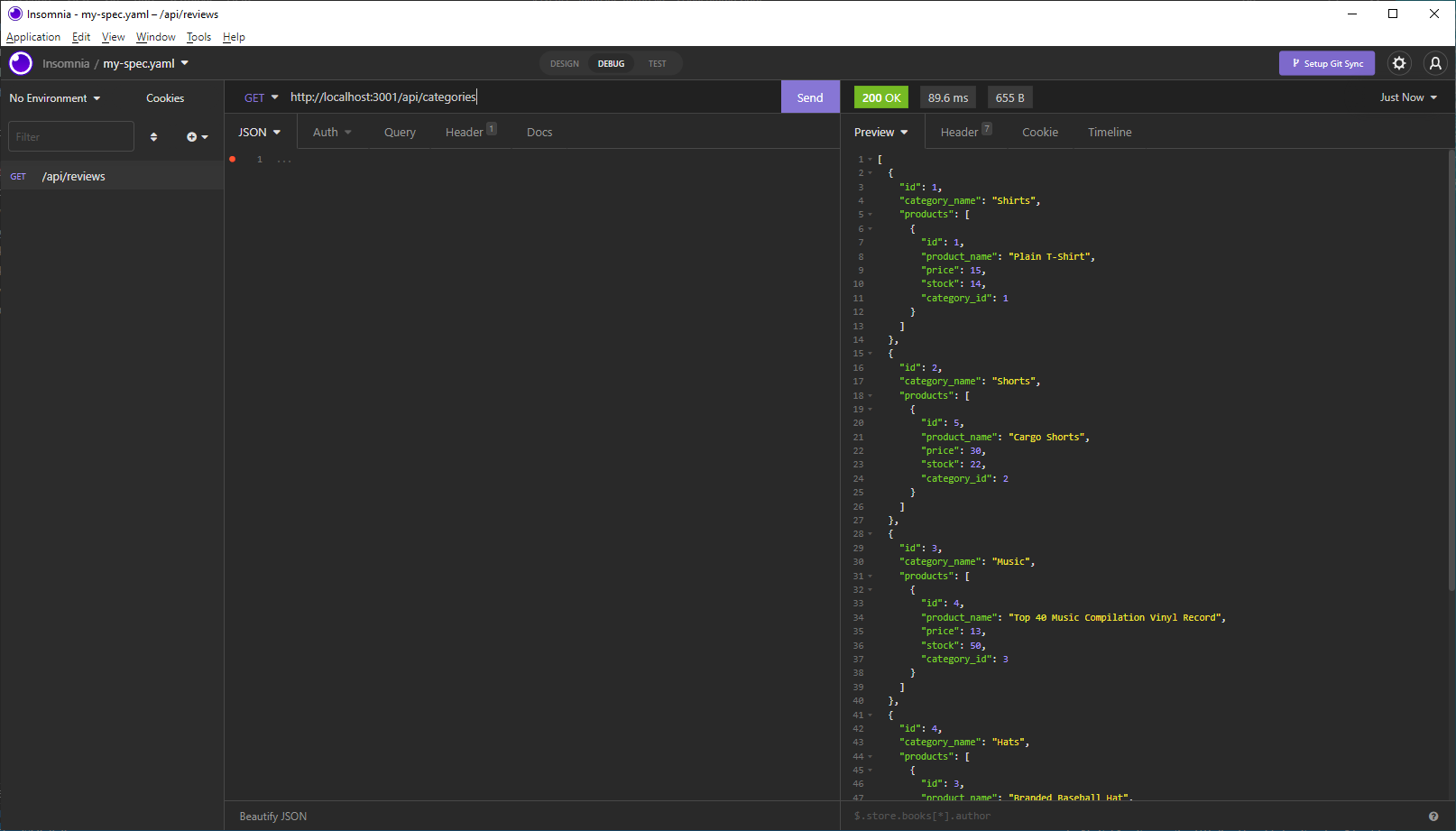Viewport: 1456px width, 831px height.
Task: Switch to DEBUG mode
Action: pyautogui.click(x=611, y=63)
